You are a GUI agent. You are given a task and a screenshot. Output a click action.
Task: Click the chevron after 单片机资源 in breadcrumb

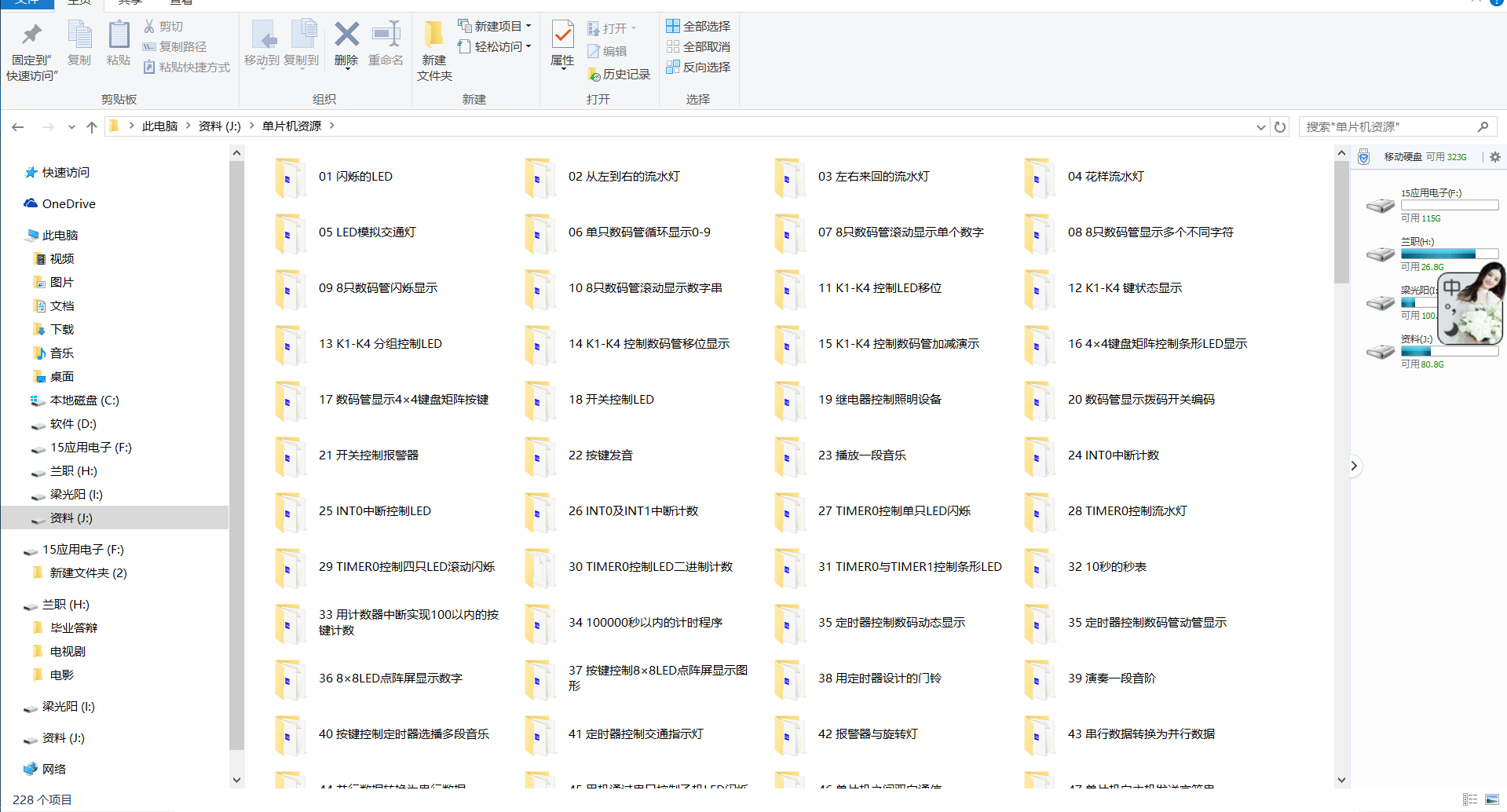(332, 126)
